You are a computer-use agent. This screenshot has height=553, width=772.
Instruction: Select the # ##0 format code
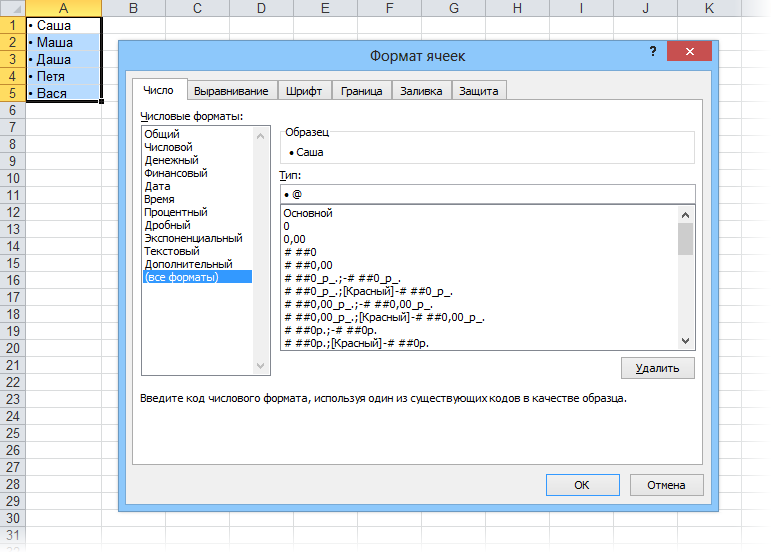(x=479, y=252)
